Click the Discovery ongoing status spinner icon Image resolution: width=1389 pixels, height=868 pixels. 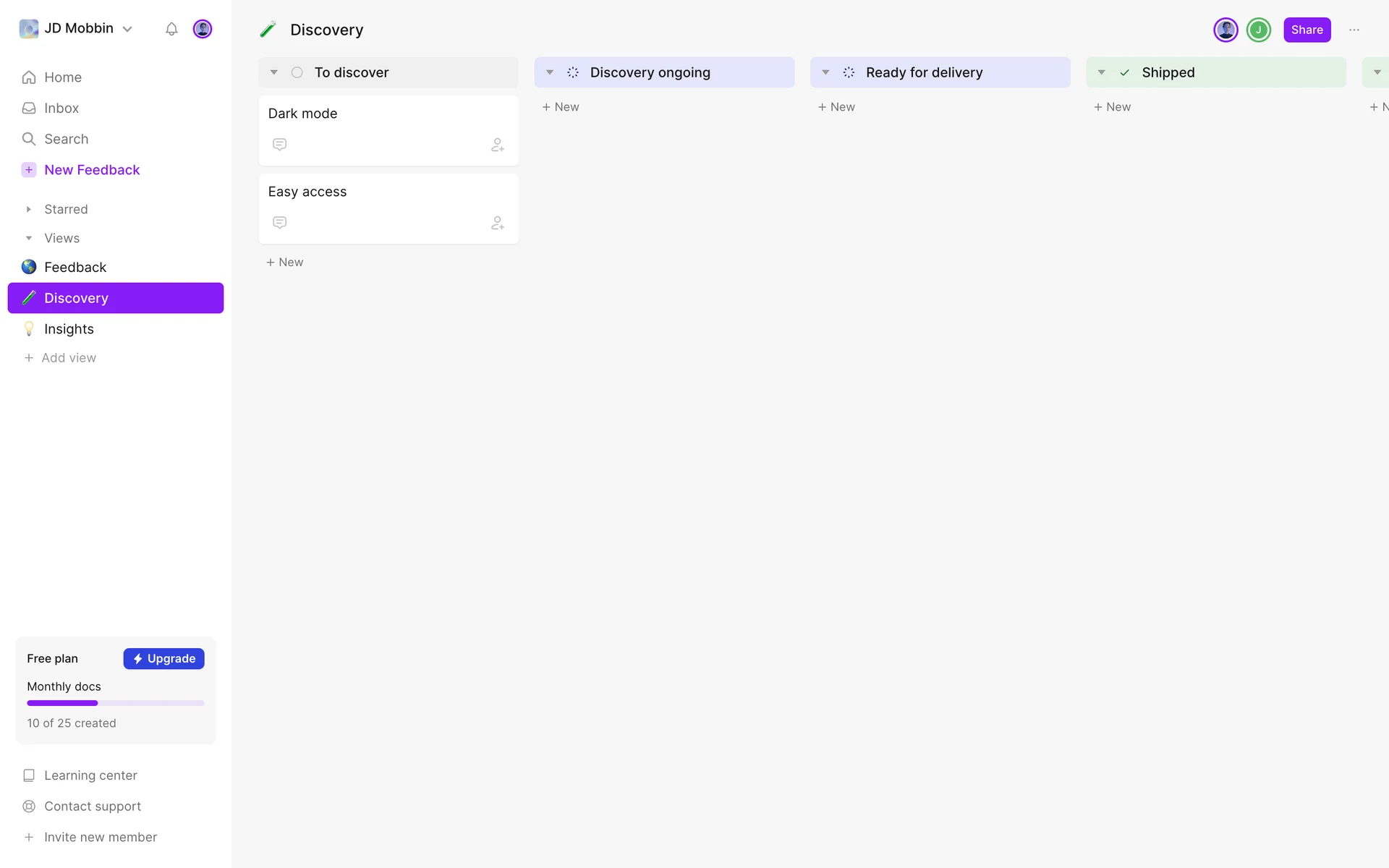(572, 72)
